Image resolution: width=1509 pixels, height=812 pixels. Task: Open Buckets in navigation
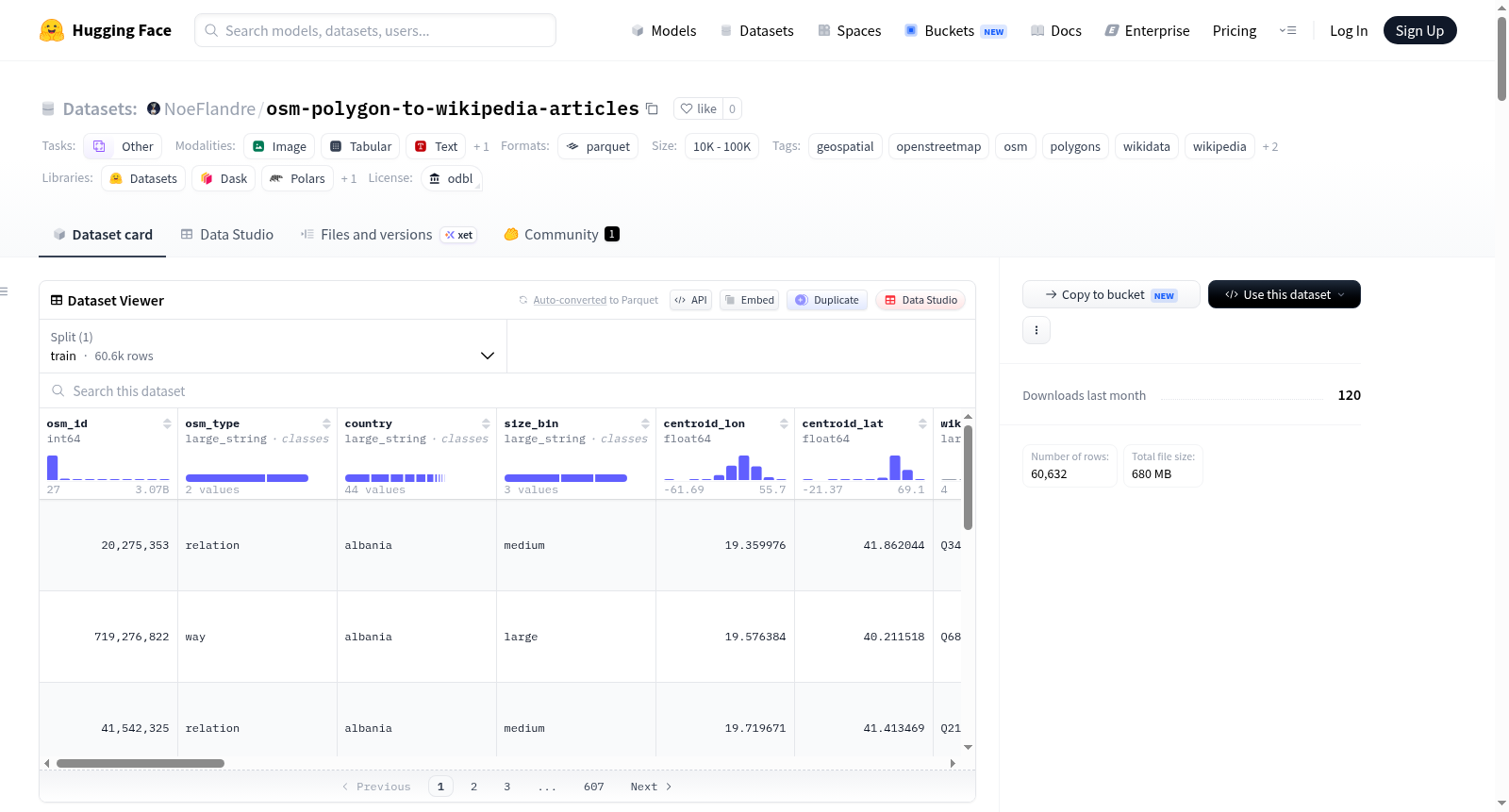(x=955, y=30)
